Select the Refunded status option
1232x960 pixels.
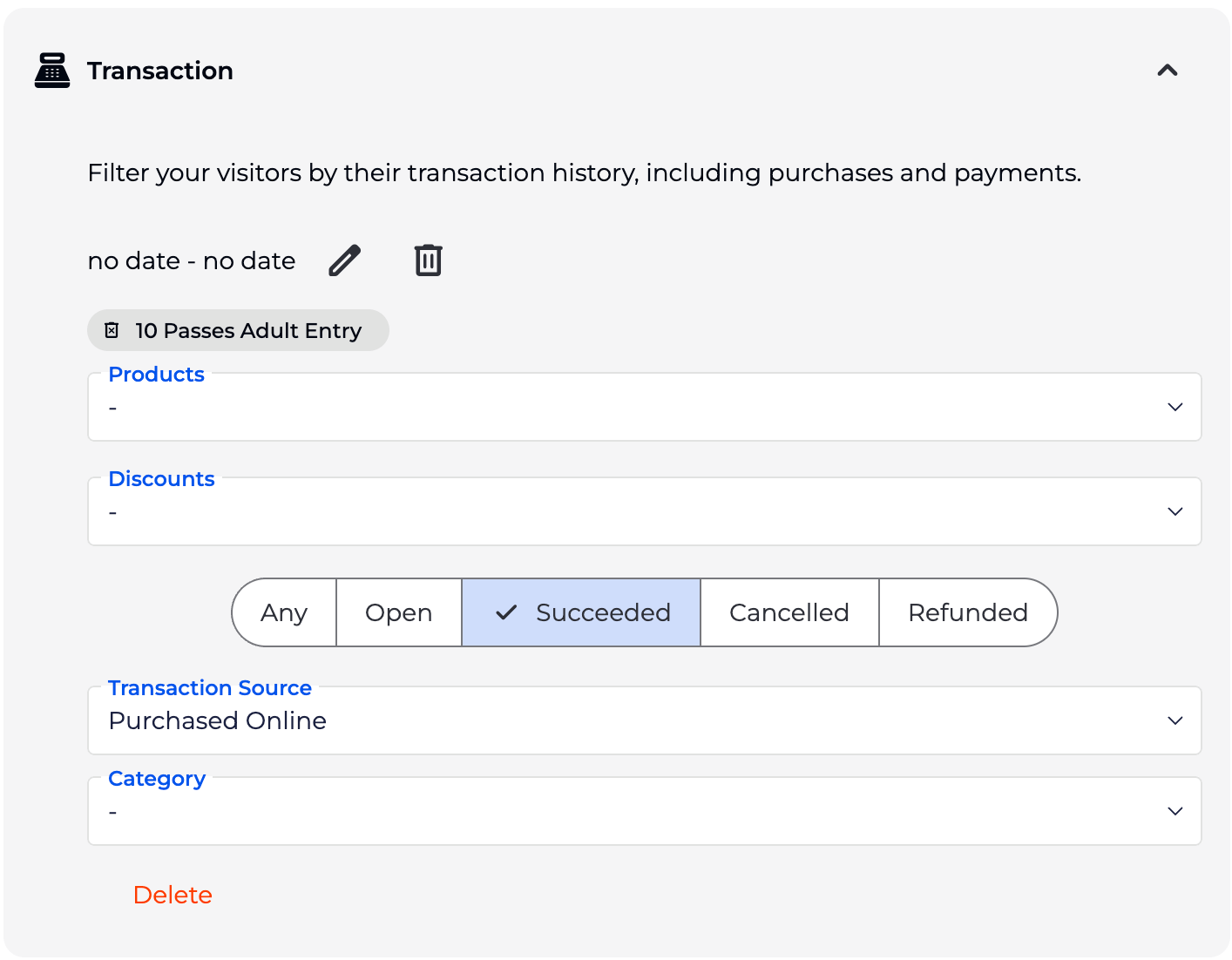coord(967,612)
